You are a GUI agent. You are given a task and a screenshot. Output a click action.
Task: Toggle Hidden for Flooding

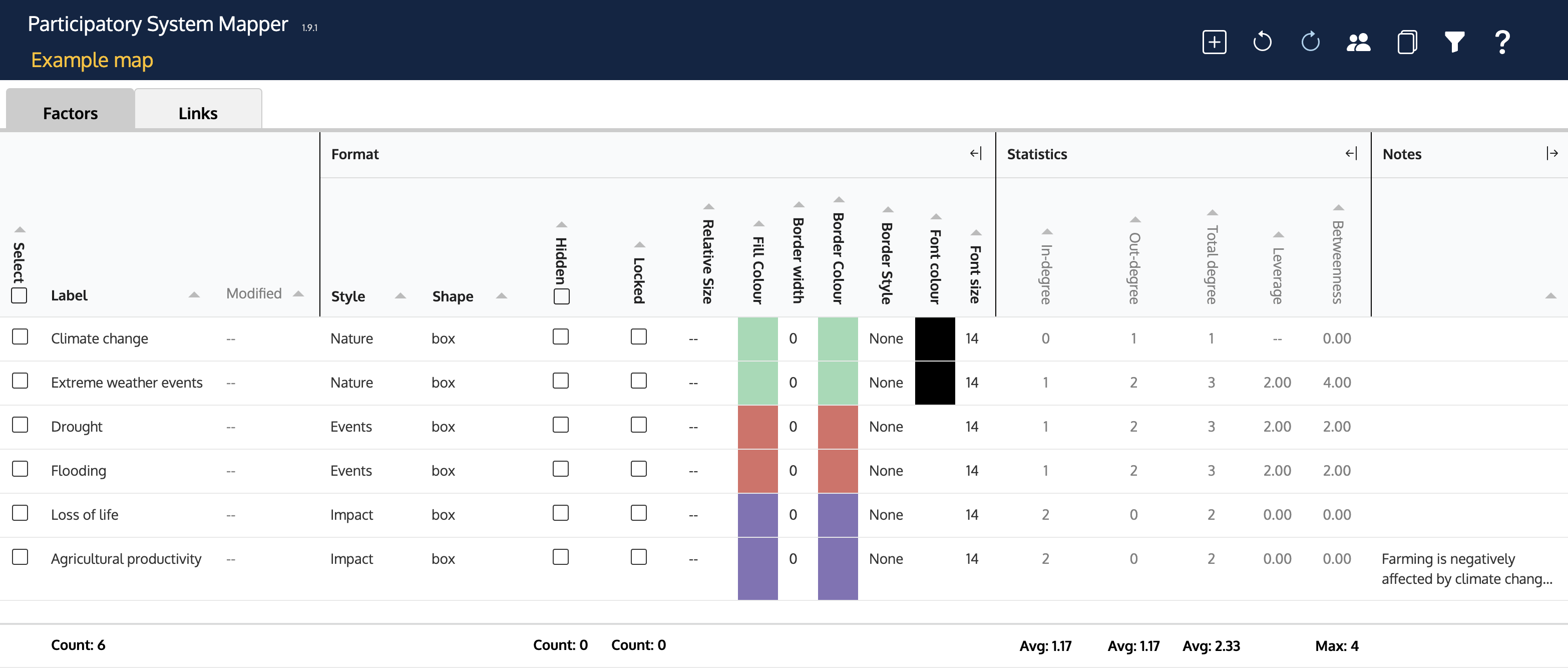(561, 469)
